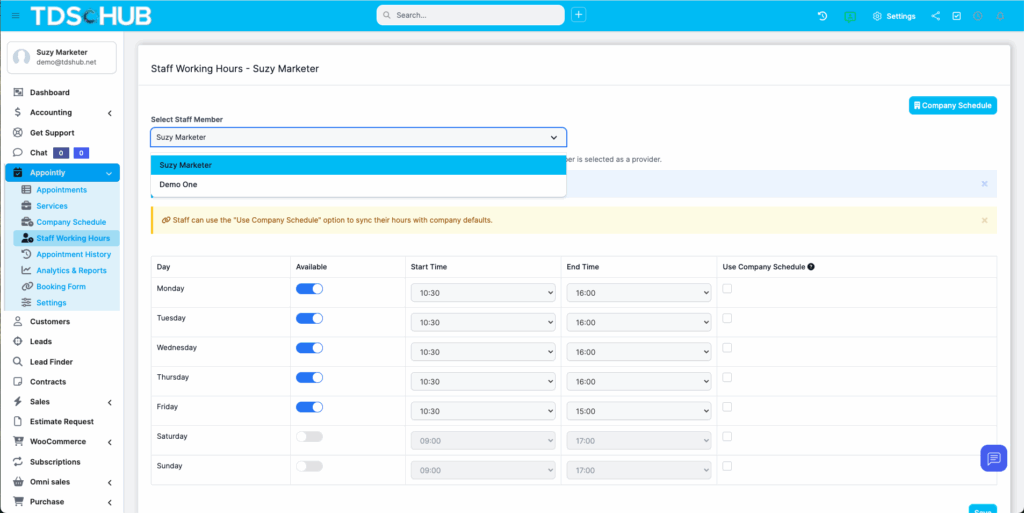Image resolution: width=1024 pixels, height=513 pixels.
Task: Open the to-do checkbox icon in header
Action: coord(957,16)
